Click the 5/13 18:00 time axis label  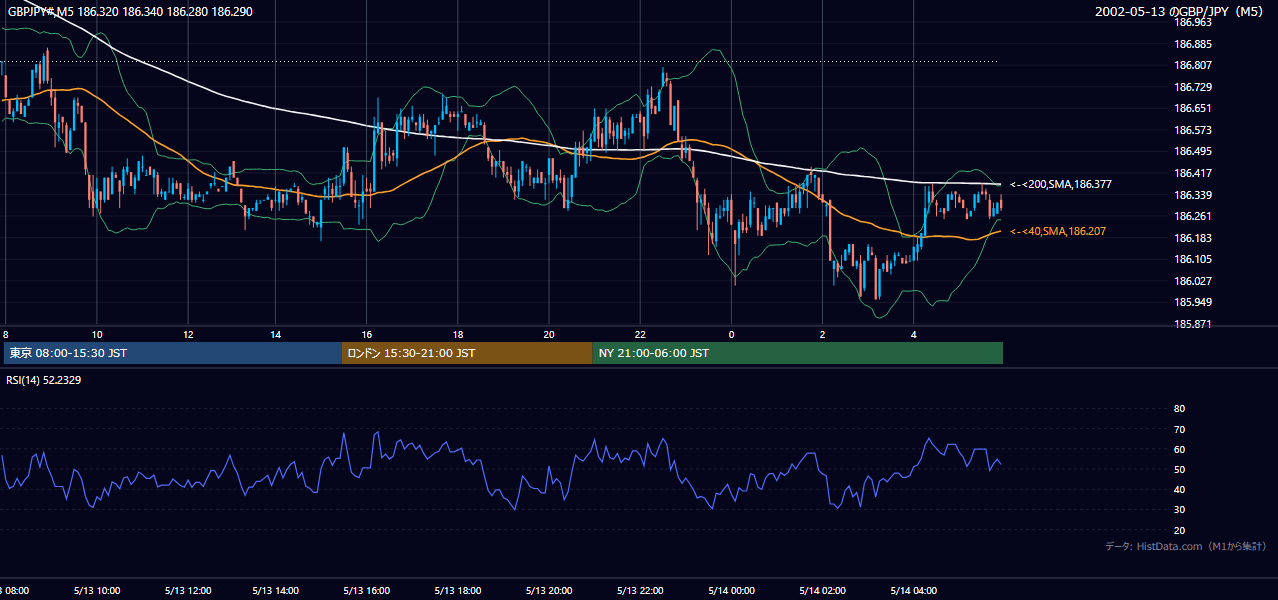point(460,590)
